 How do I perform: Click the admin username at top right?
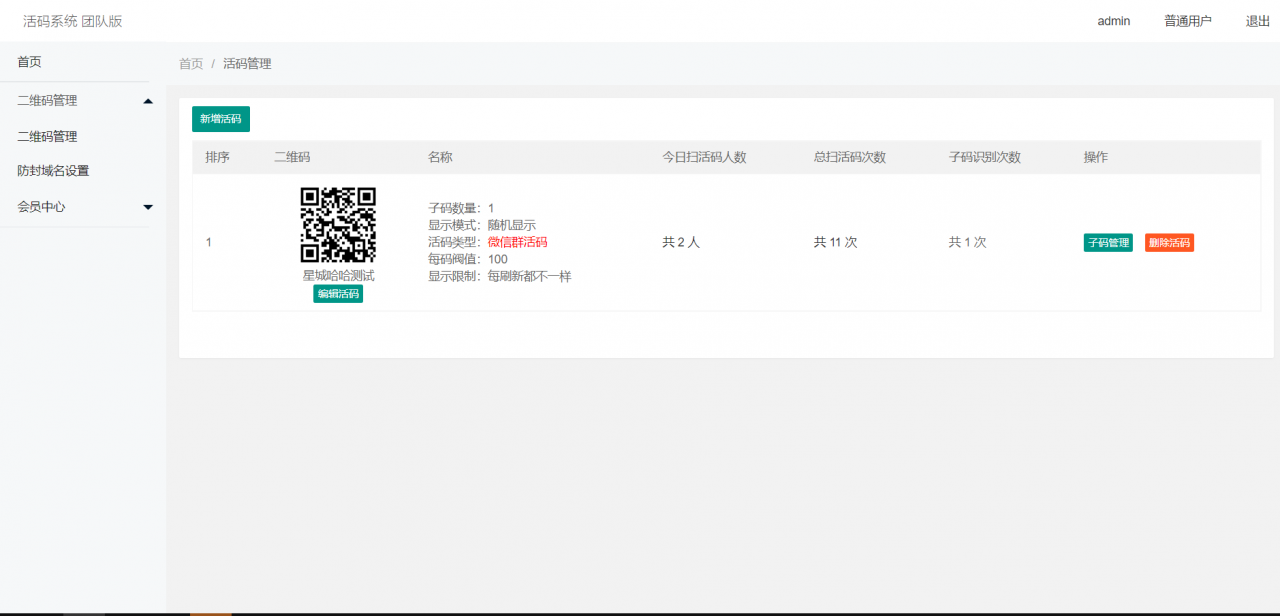(1113, 20)
